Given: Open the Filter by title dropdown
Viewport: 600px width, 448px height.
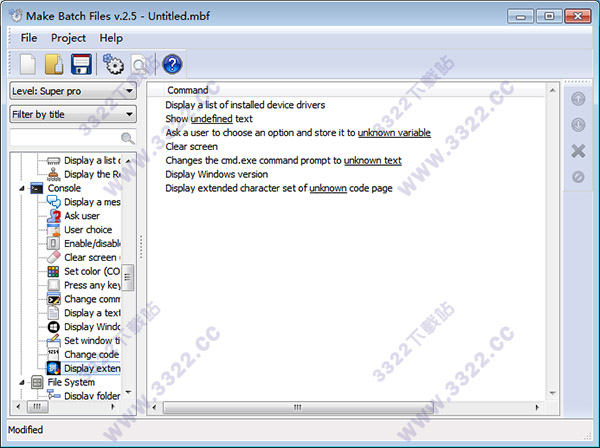Looking at the screenshot, I should click(x=73, y=114).
